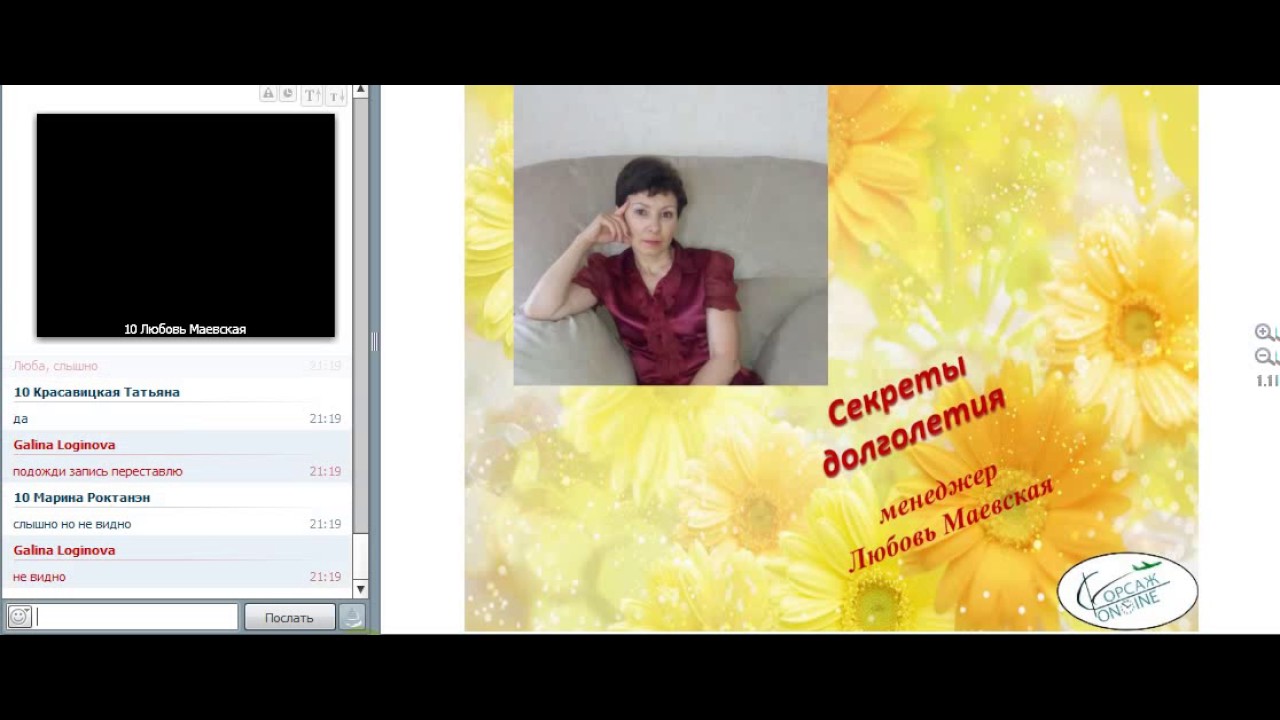Click the message 'да' in chat
1280x720 pixels.
(x=20, y=419)
